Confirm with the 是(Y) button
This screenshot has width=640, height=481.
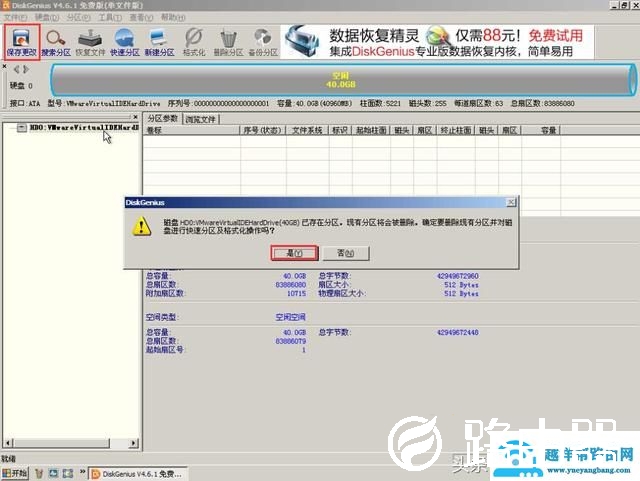(294, 253)
